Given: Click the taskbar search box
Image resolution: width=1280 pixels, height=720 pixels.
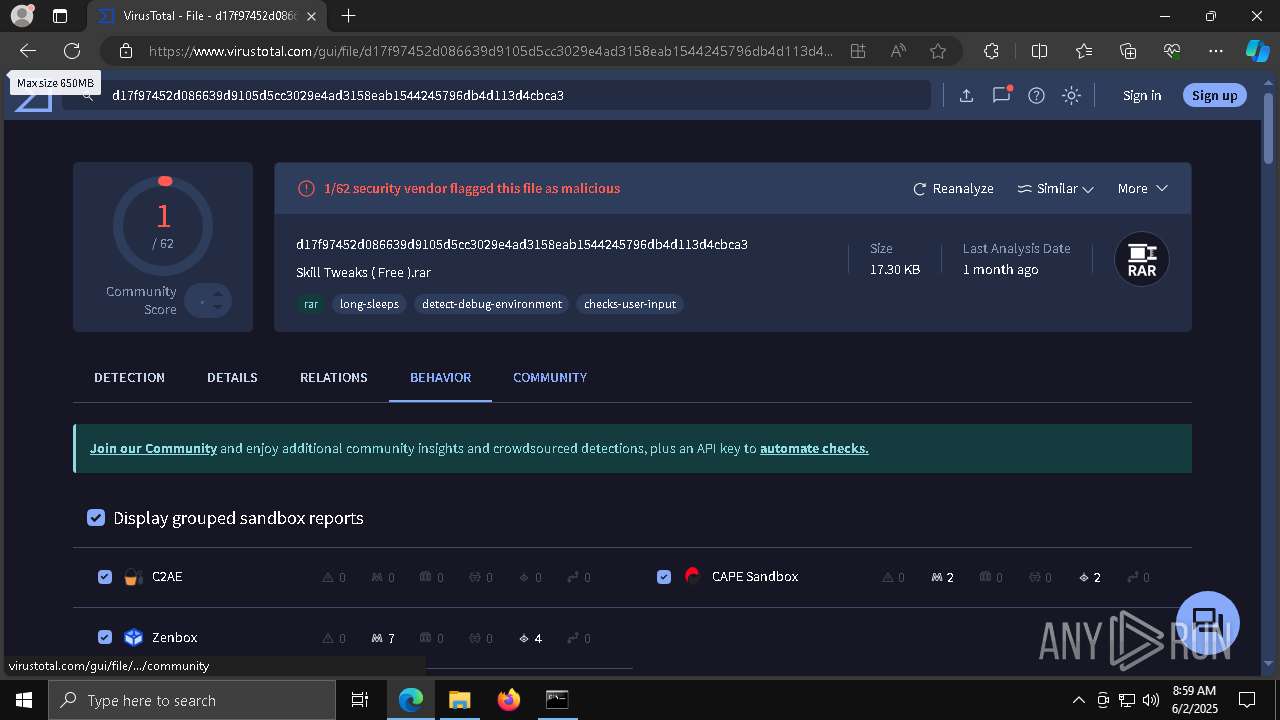Looking at the screenshot, I should pos(192,700).
